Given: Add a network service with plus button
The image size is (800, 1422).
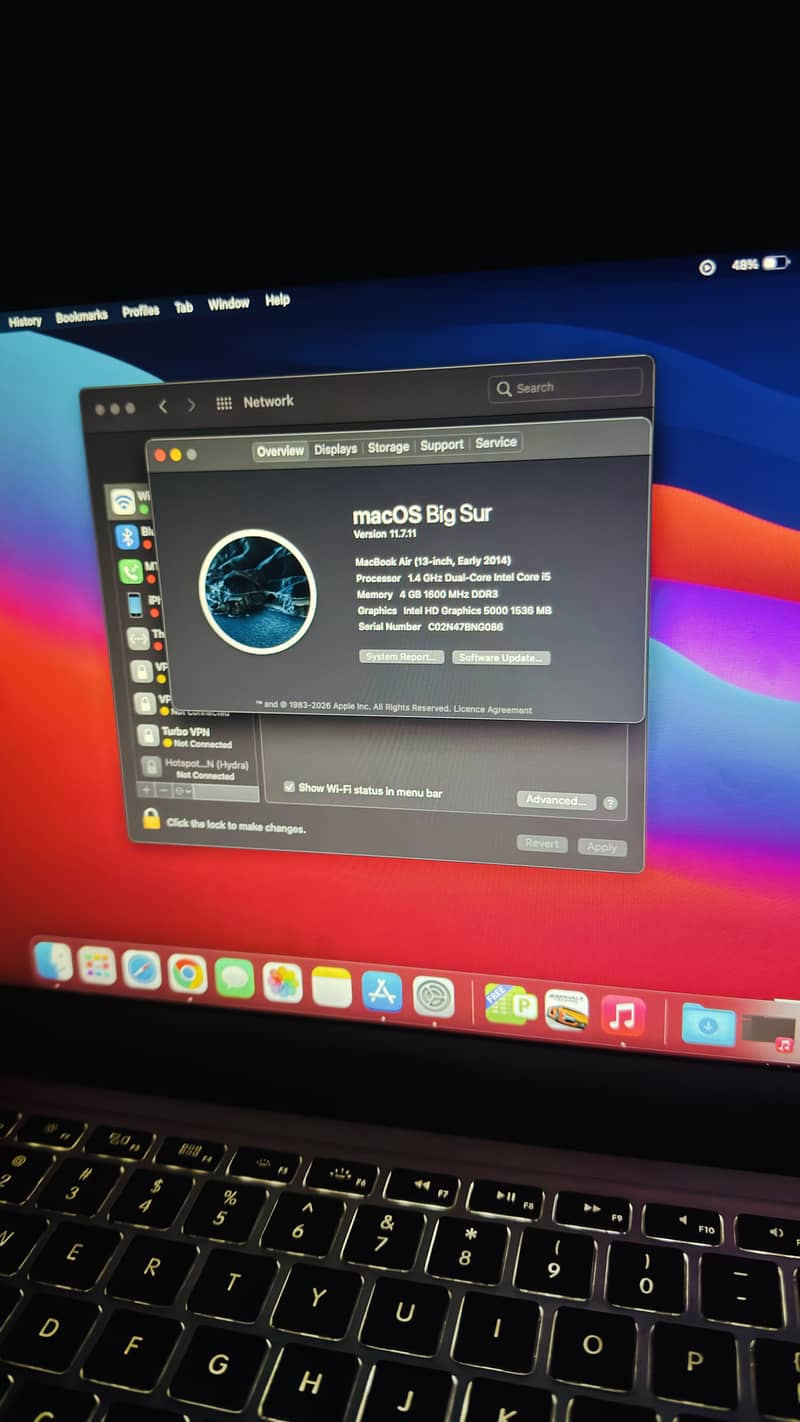Looking at the screenshot, I should (x=146, y=790).
